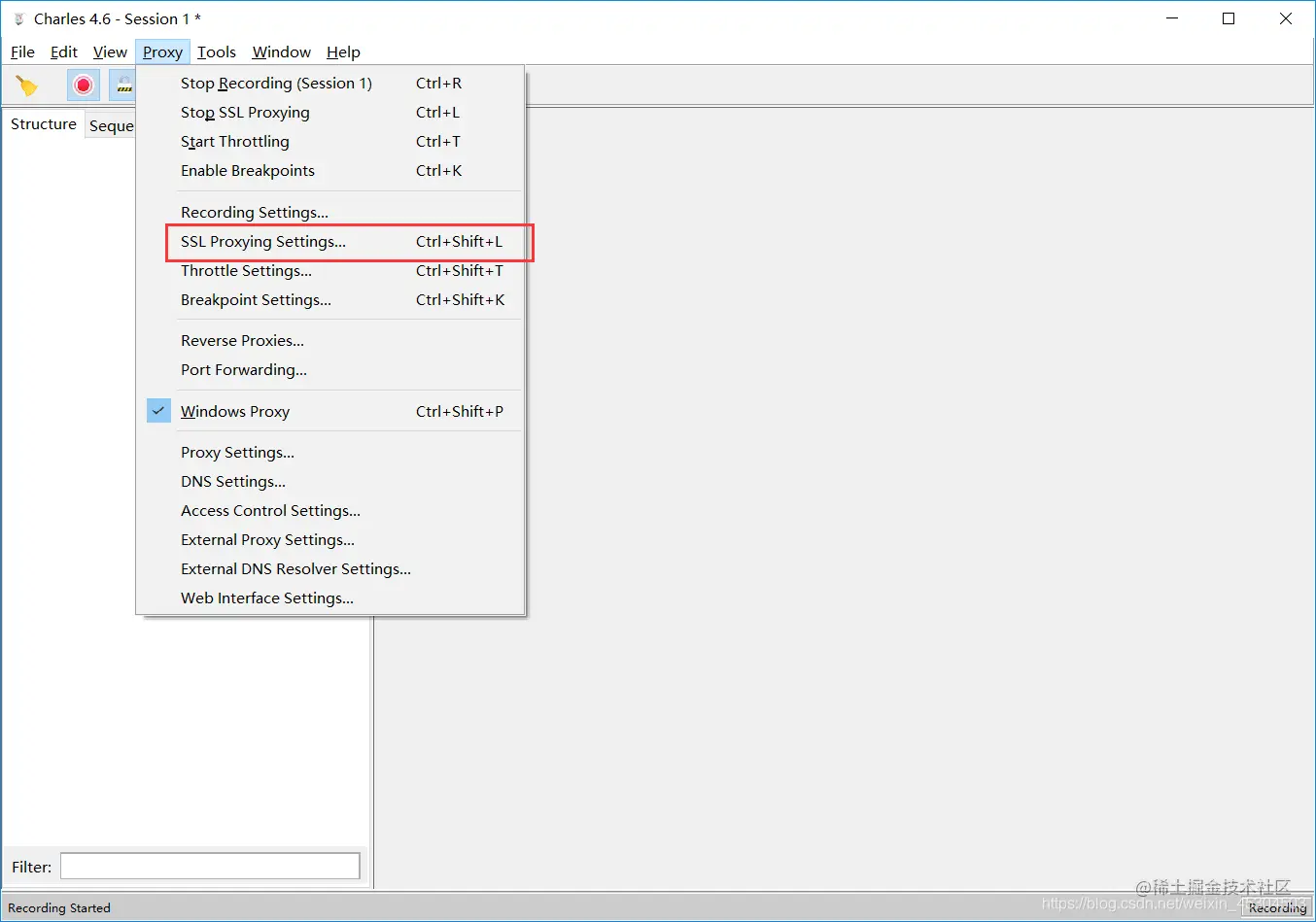Image resolution: width=1316 pixels, height=922 pixels.
Task: Open Web Interface Settings...
Action: tap(330, 598)
